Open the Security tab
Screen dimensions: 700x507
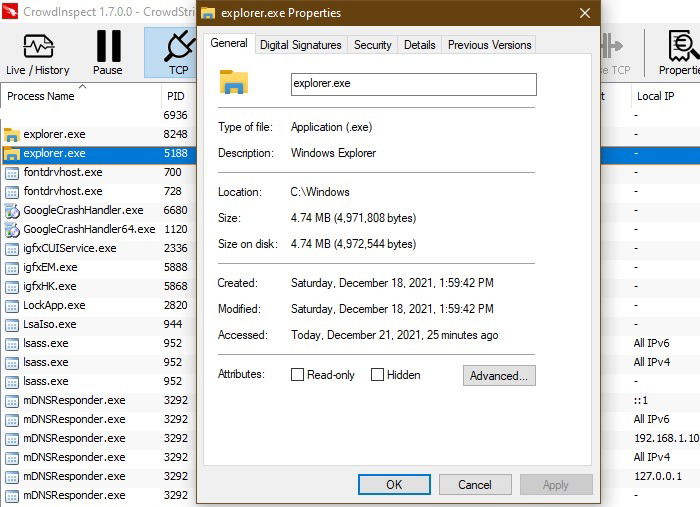coord(373,45)
